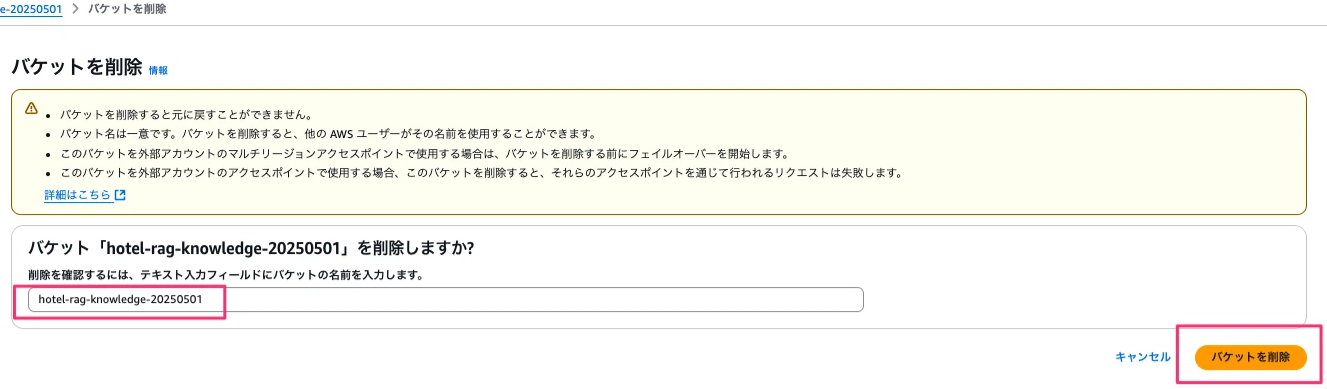Cancel deletion with the キャンセル button
Viewport: 1327px width, 389px height.
pyautogui.click(x=1143, y=357)
